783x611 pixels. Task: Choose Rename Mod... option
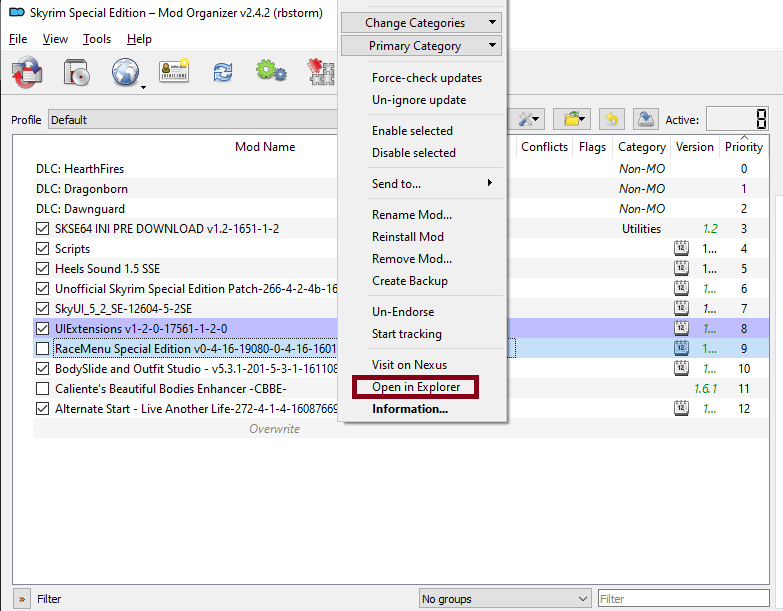[x=412, y=215]
